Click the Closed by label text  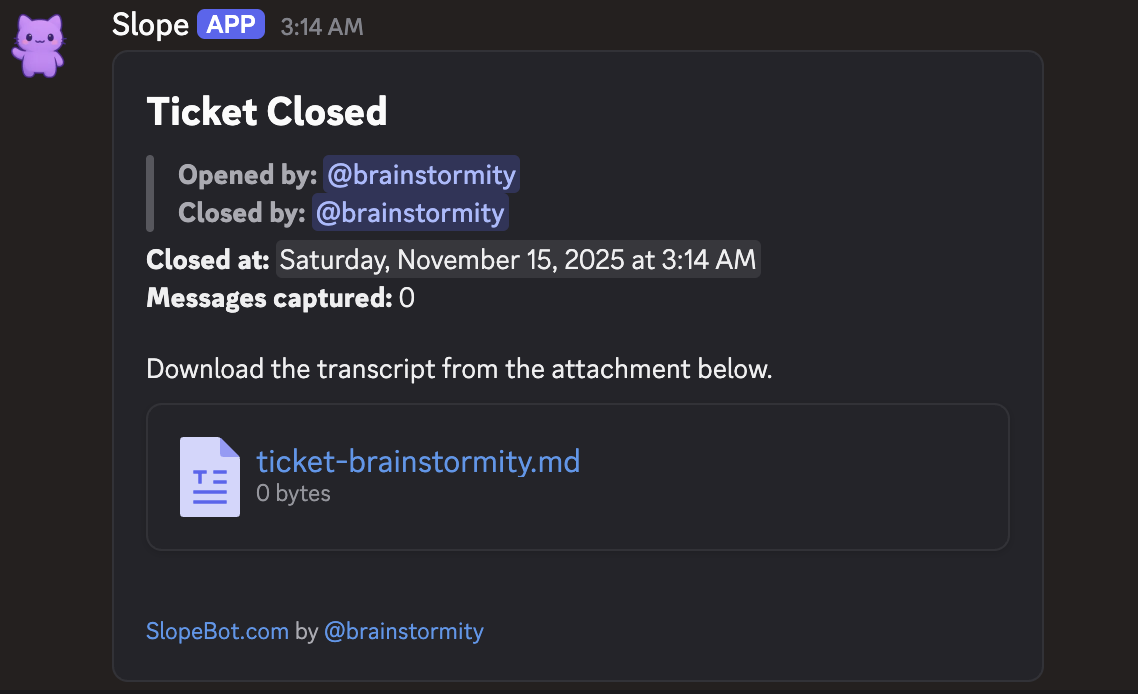(x=241, y=213)
